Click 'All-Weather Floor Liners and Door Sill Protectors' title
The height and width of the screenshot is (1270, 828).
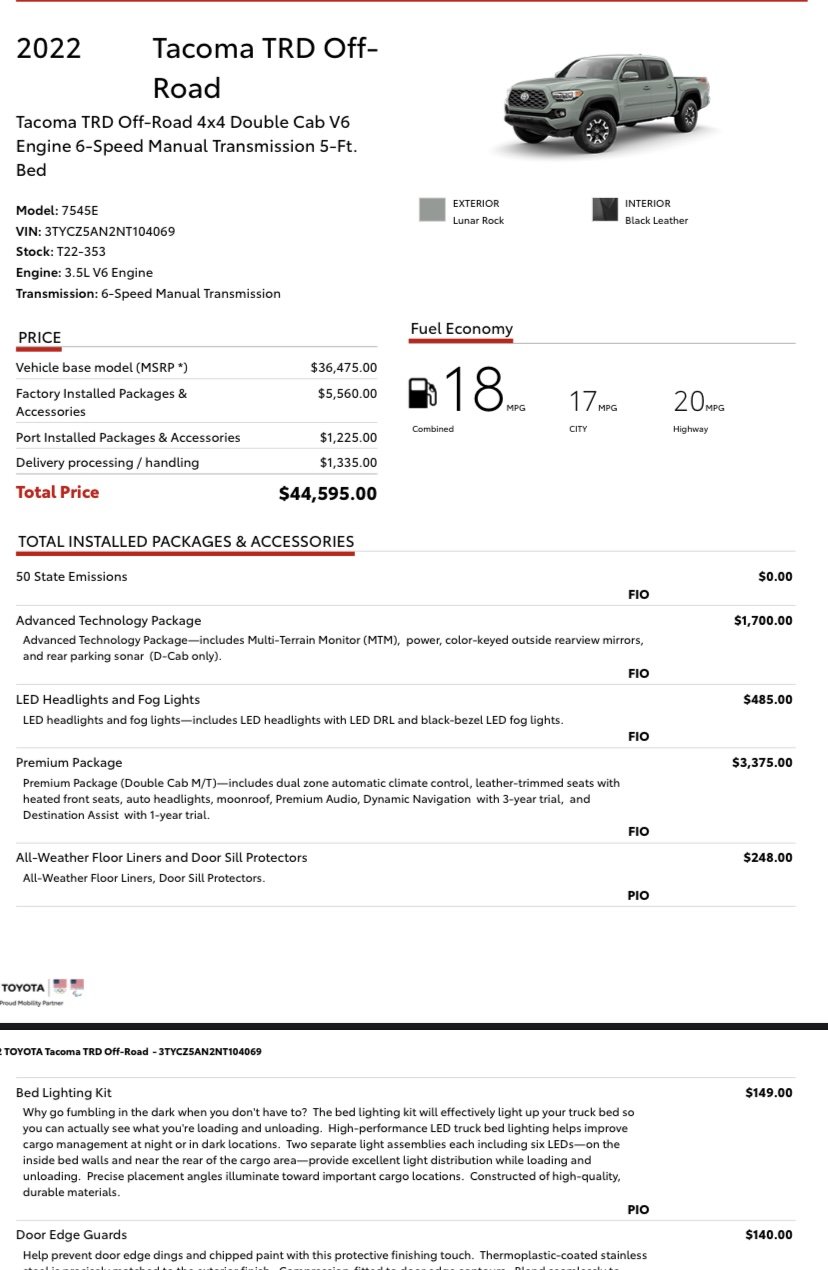(162, 858)
